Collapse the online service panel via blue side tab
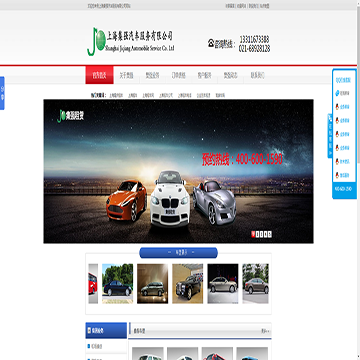Screen dimensions: 360x360 point(330,136)
